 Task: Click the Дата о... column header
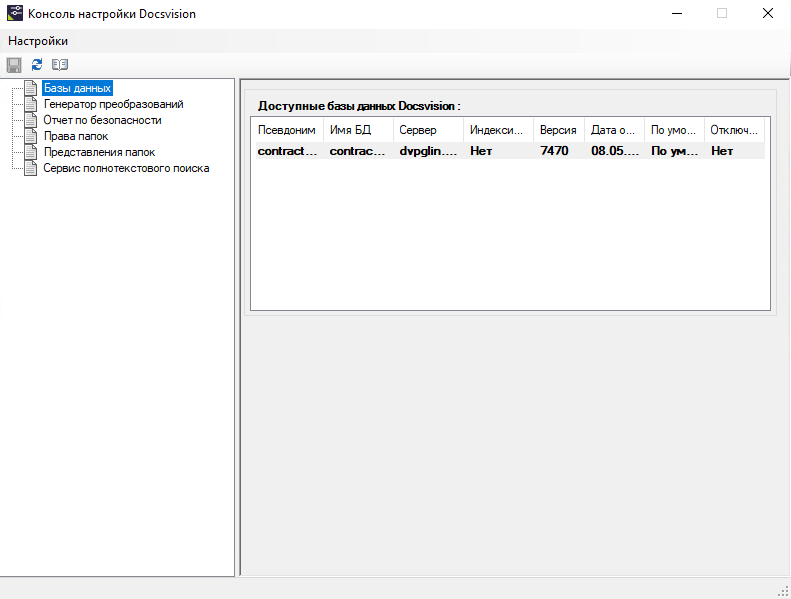tap(614, 130)
